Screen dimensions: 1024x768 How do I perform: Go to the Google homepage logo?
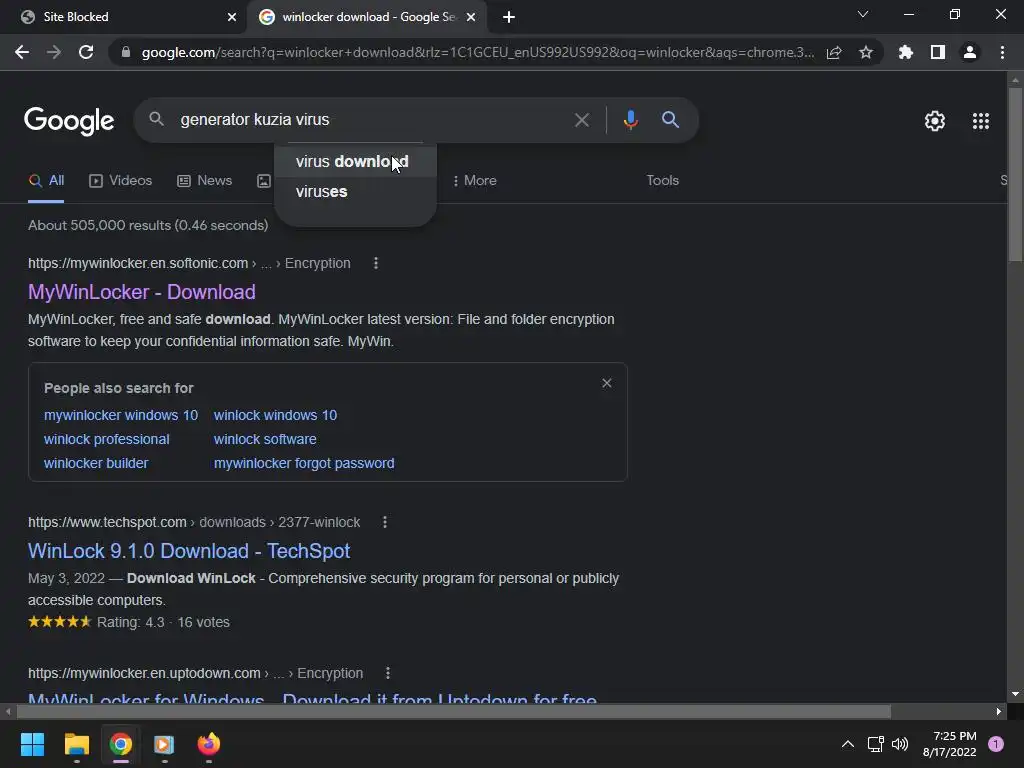point(69,121)
